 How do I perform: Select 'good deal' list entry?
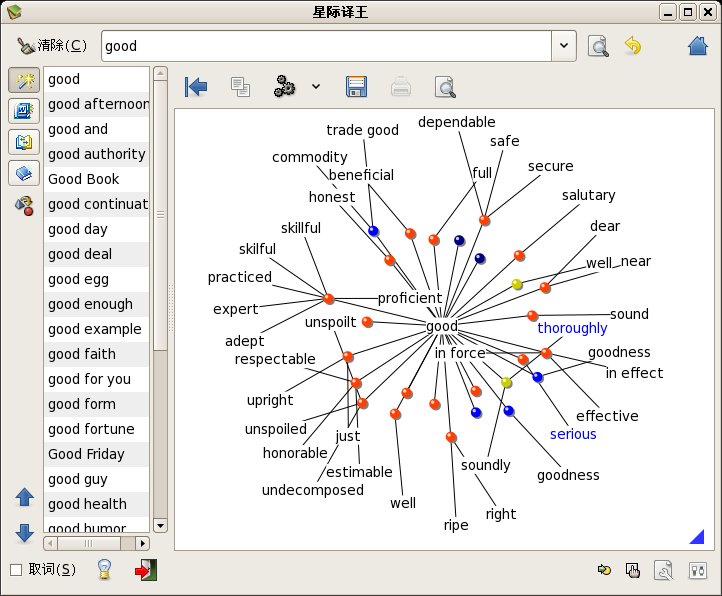96,254
